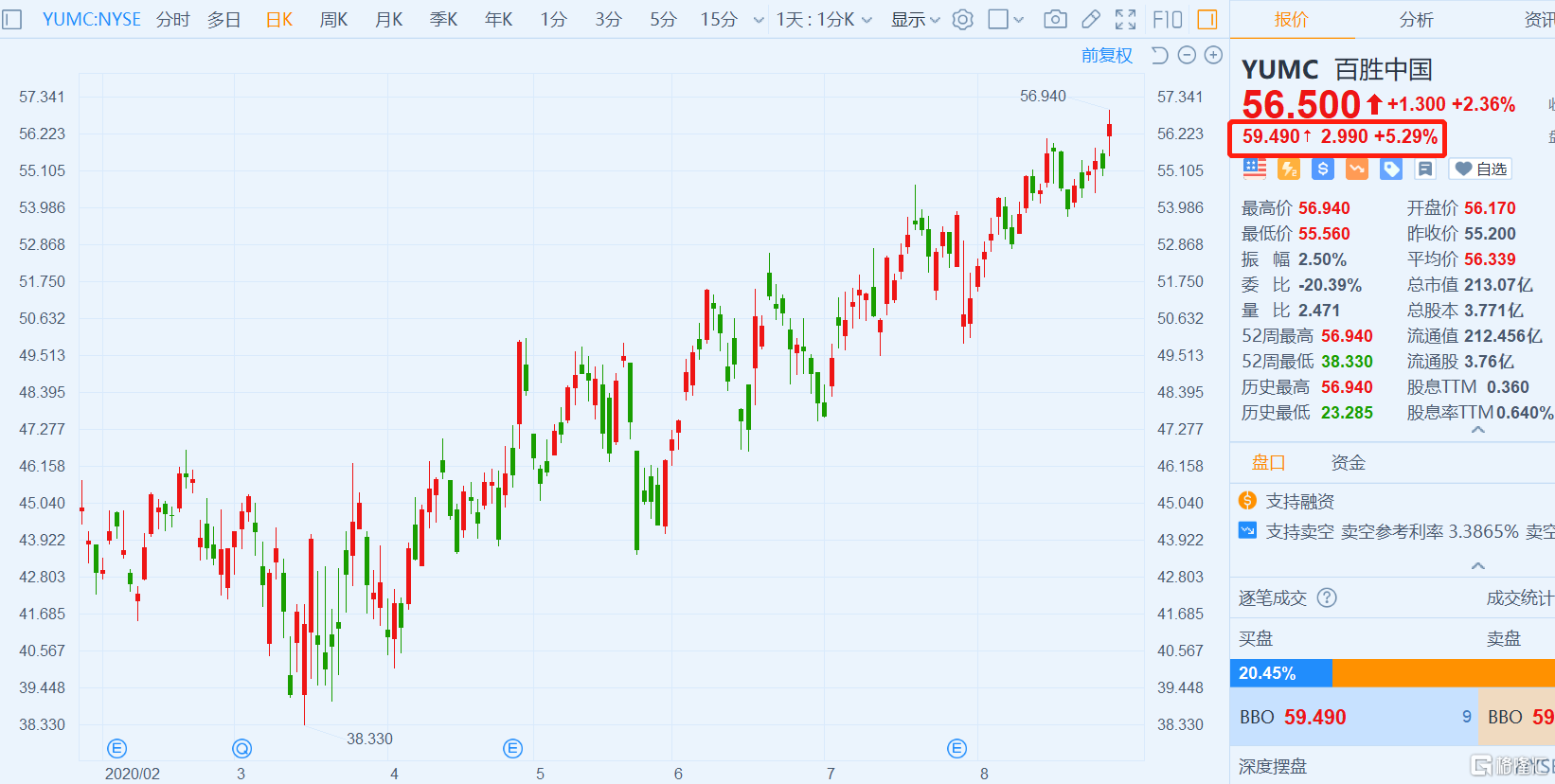The width and height of the screenshot is (1555, 784).
Task: Click the 前复权 adjustment link
Action: [x=1106, y=55]
